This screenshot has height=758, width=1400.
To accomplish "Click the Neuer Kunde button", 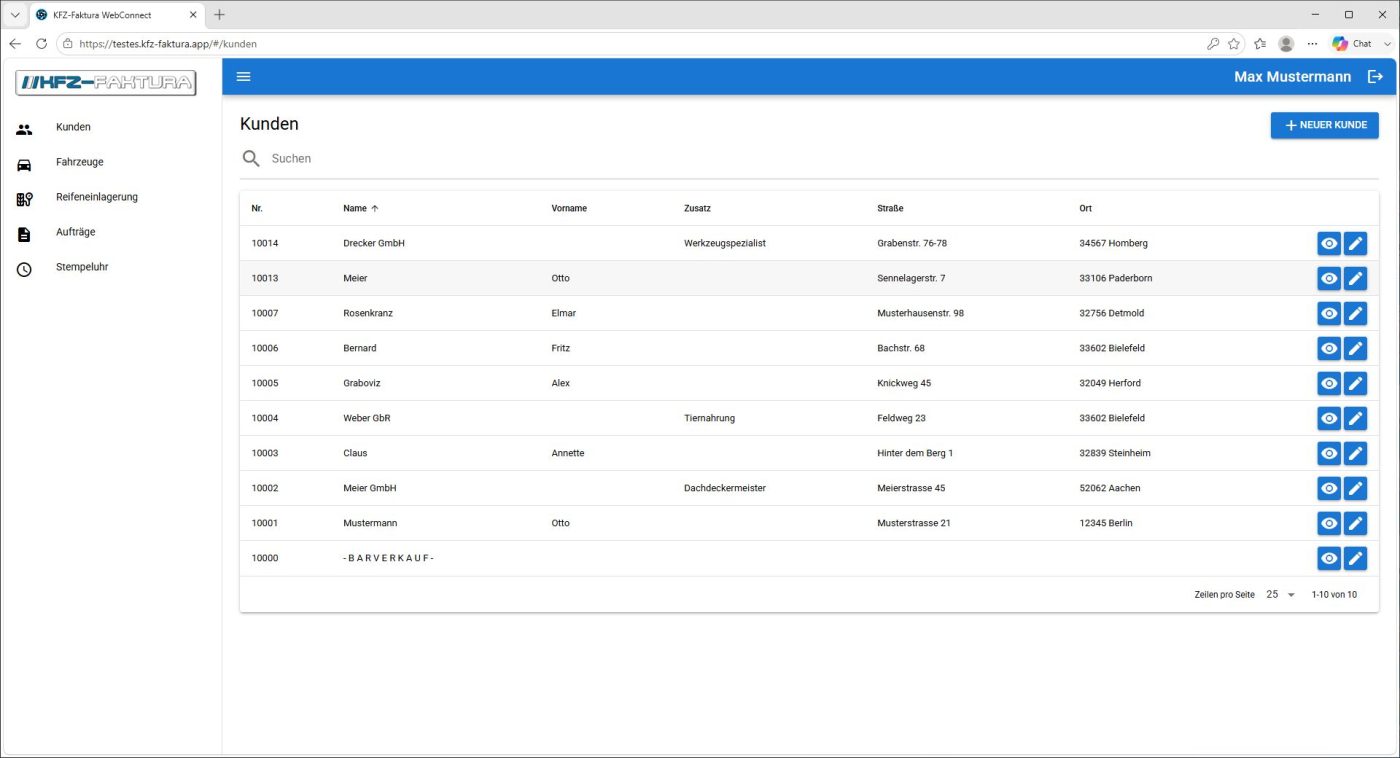I will pyautogui.click(x=1324, y=125).
